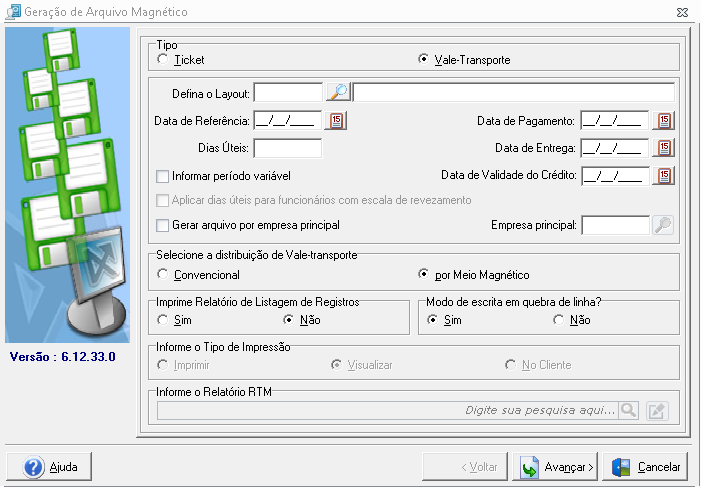Viewport: 701px width, 487px height.
Task: Focus the Defina o Layout code field
Action: pos(288,93)
